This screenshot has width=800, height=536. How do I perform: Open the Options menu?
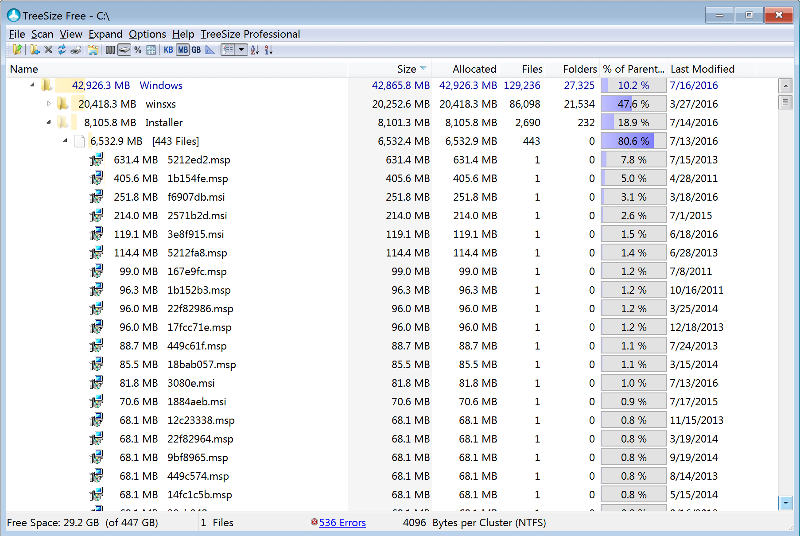[x=147, y=34]
